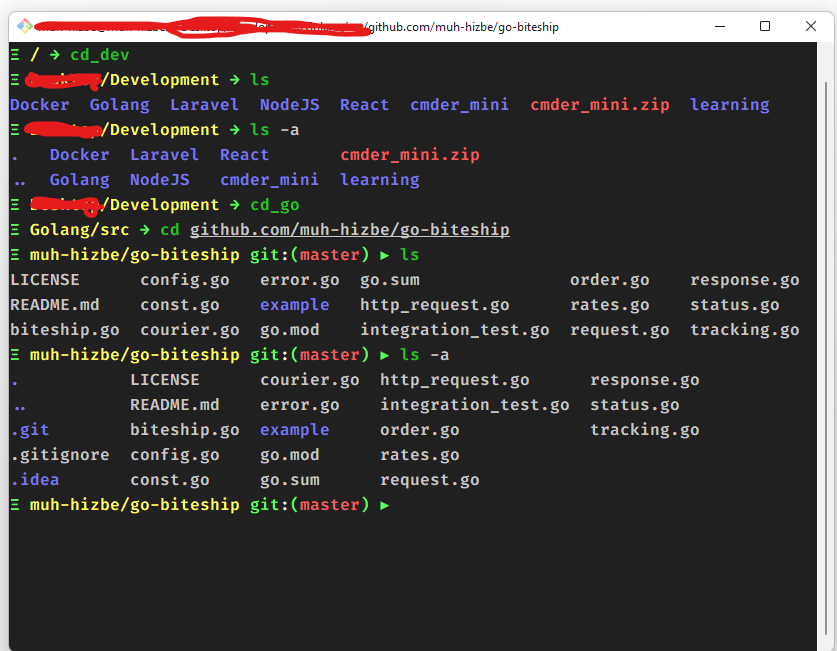Select the Docker folder in the listing
The height and width of the screenshot is (651, 837).
(x=39, y=104)
